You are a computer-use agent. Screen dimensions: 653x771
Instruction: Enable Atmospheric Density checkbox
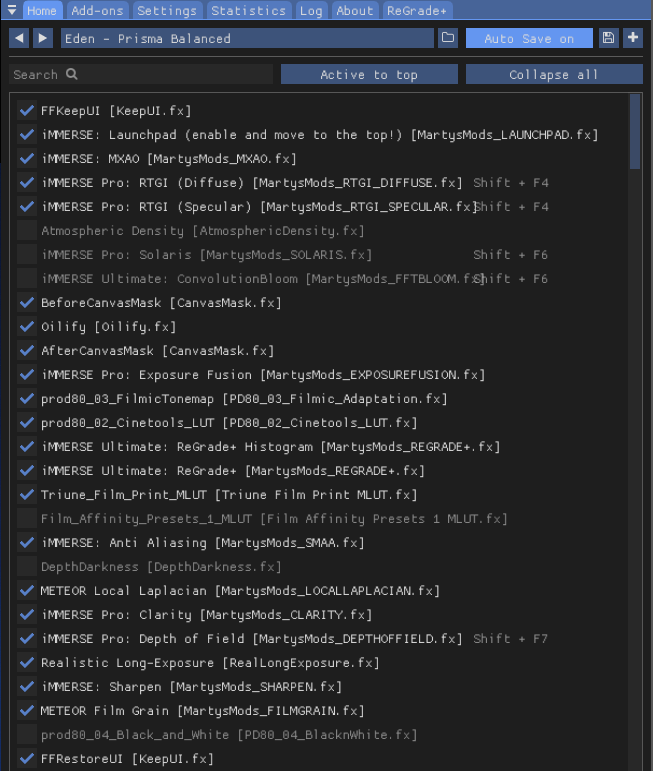click(27, 231)
